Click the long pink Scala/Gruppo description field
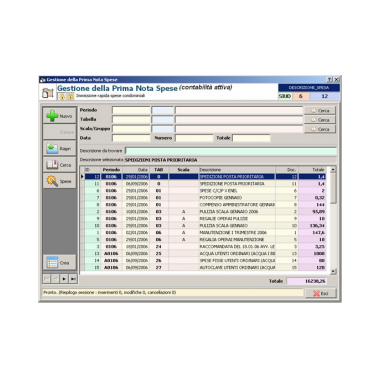This screenshot has height=380, width=380. tap(239, 129)
